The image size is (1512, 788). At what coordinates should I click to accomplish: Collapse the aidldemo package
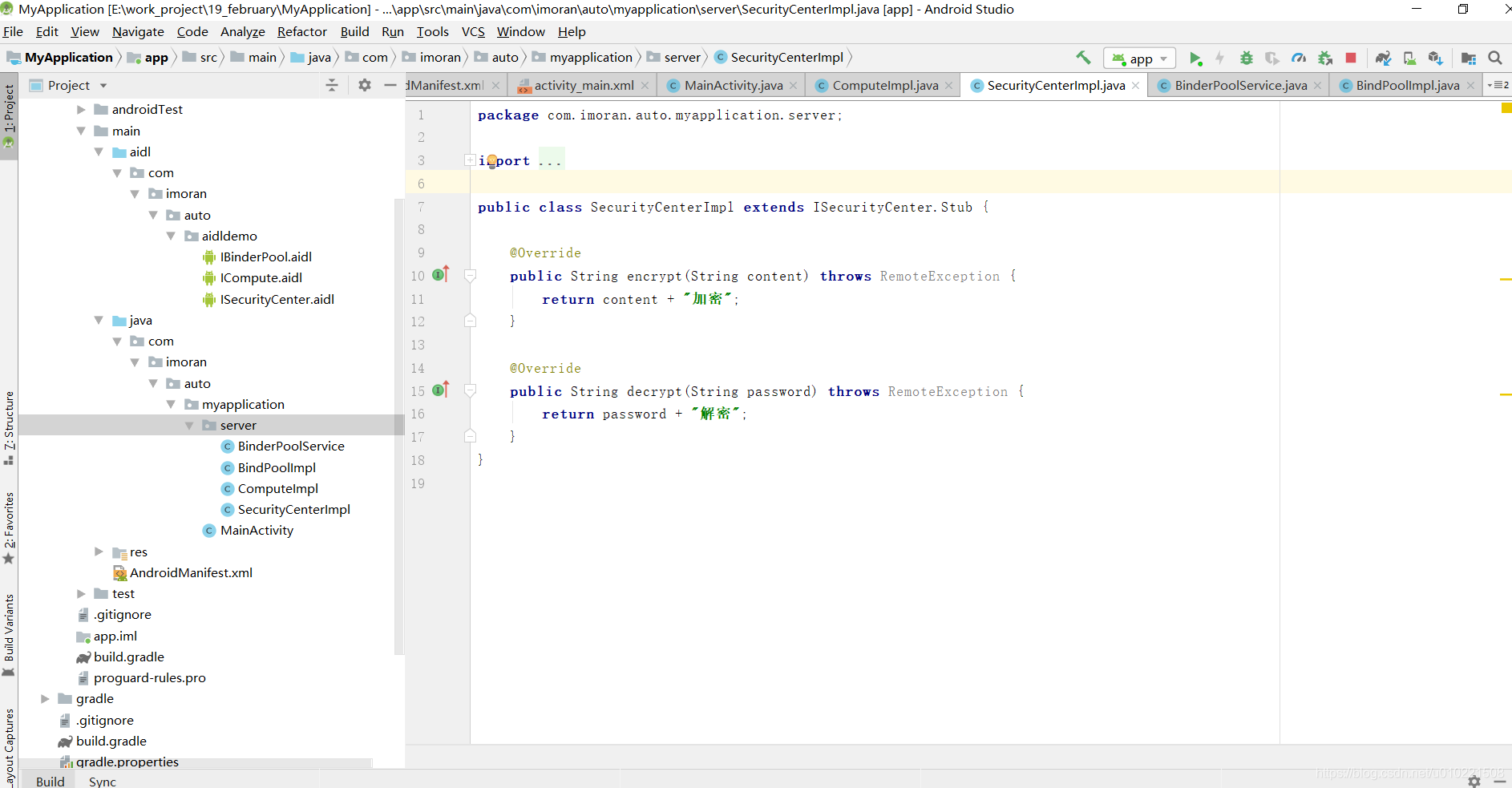click(171, 236)
